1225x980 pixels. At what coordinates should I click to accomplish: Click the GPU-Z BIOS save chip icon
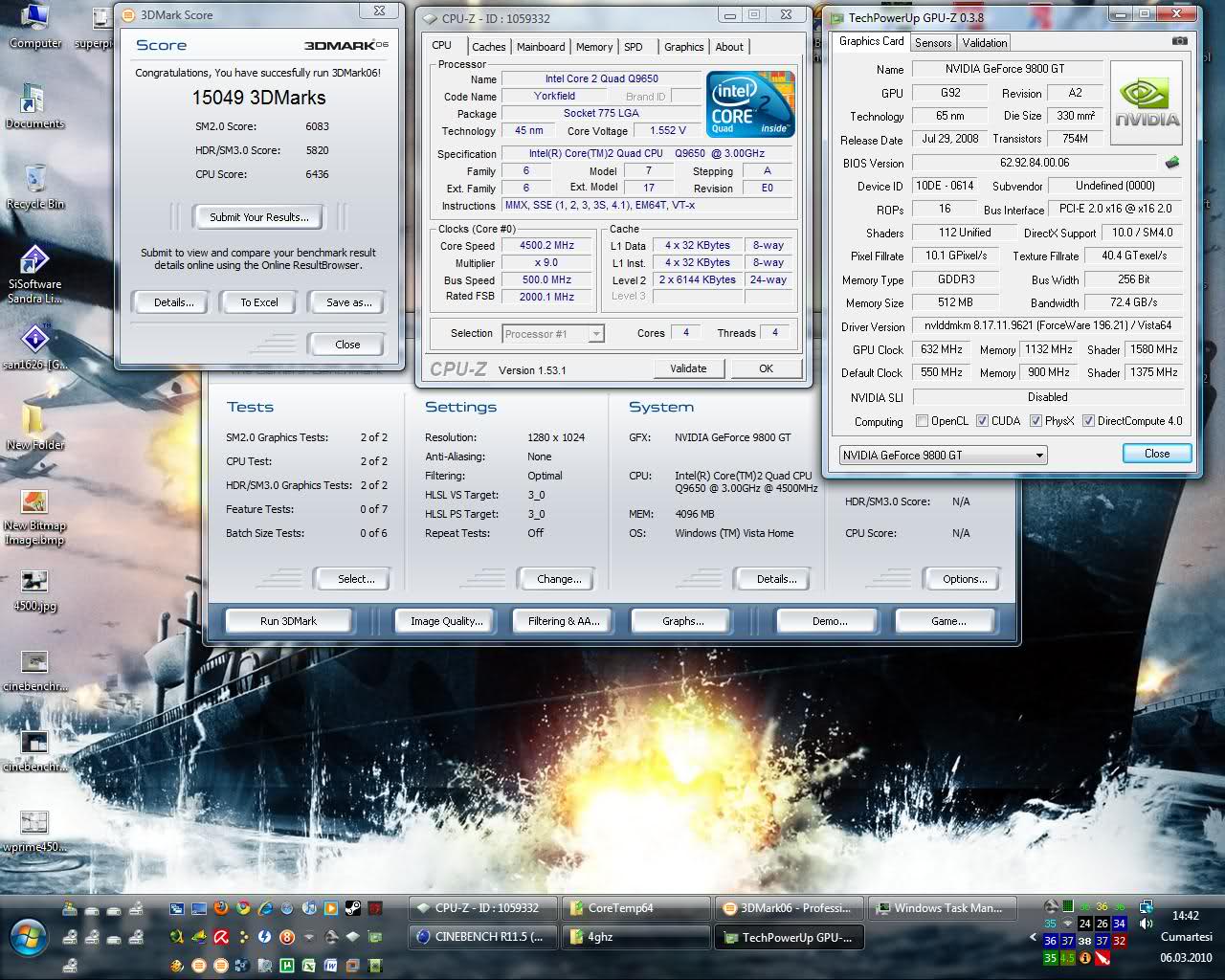(1171, 163)
